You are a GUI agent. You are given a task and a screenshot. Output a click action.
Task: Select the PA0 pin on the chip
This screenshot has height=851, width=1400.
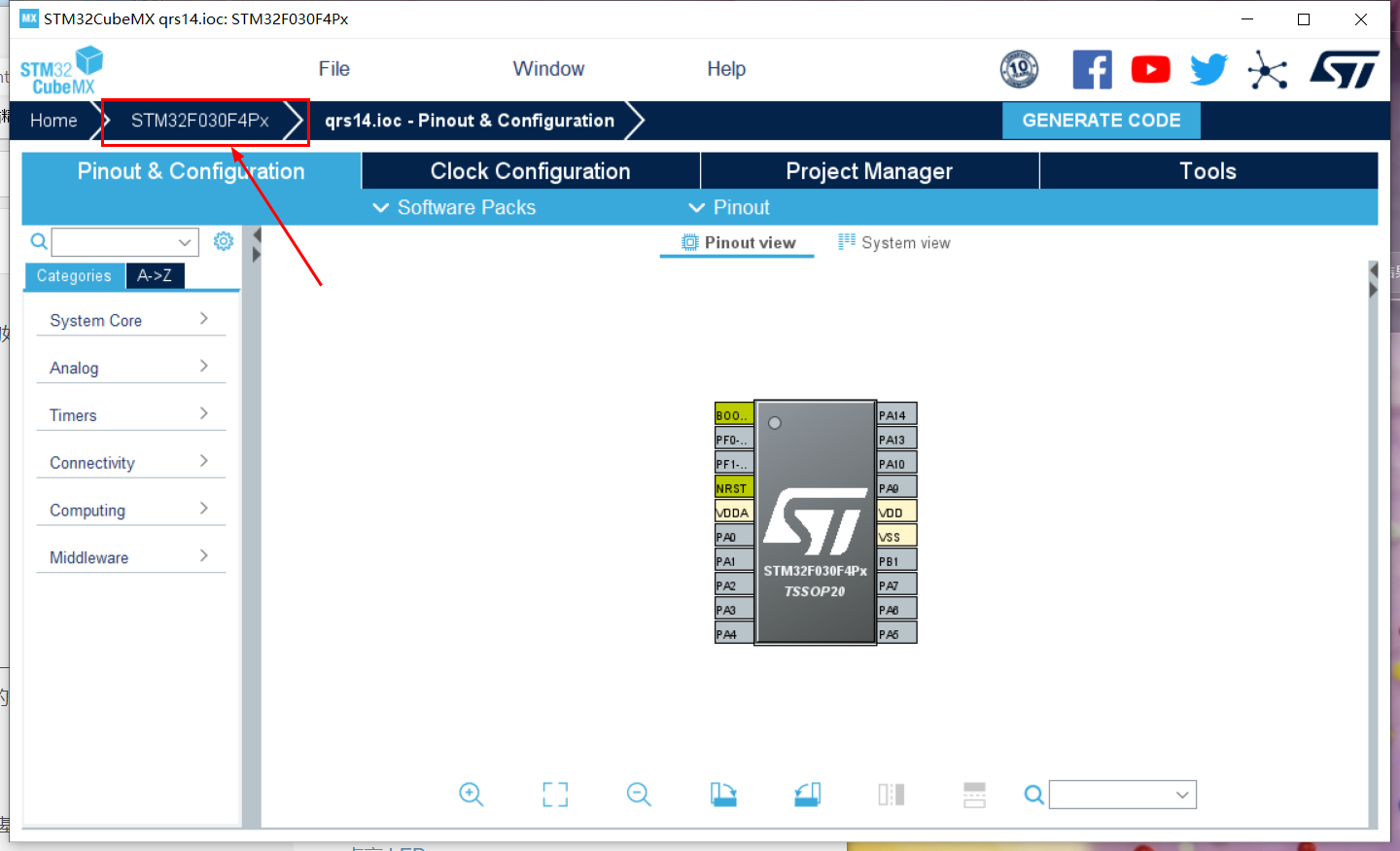734,536
